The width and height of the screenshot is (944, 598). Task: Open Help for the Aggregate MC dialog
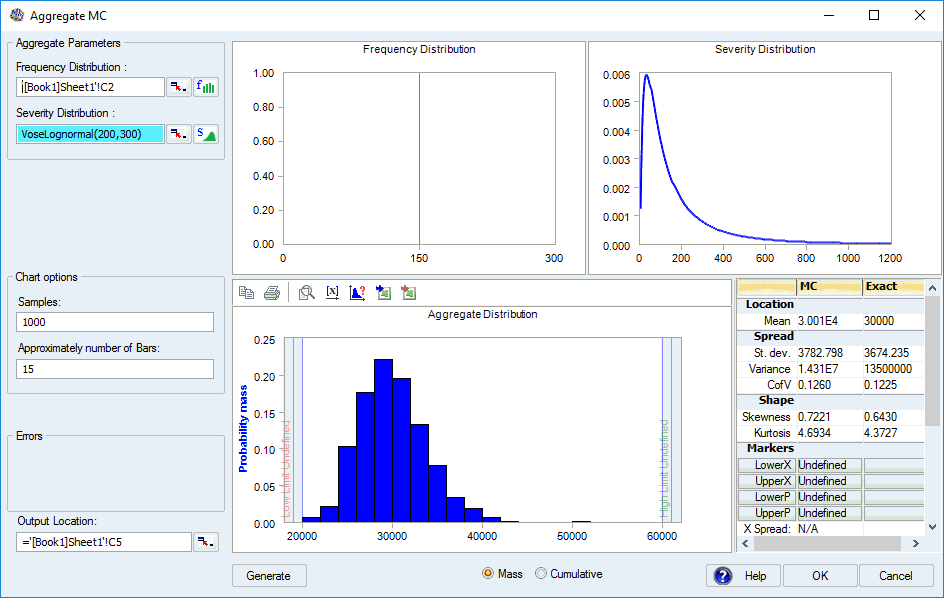tap(743, 576)
